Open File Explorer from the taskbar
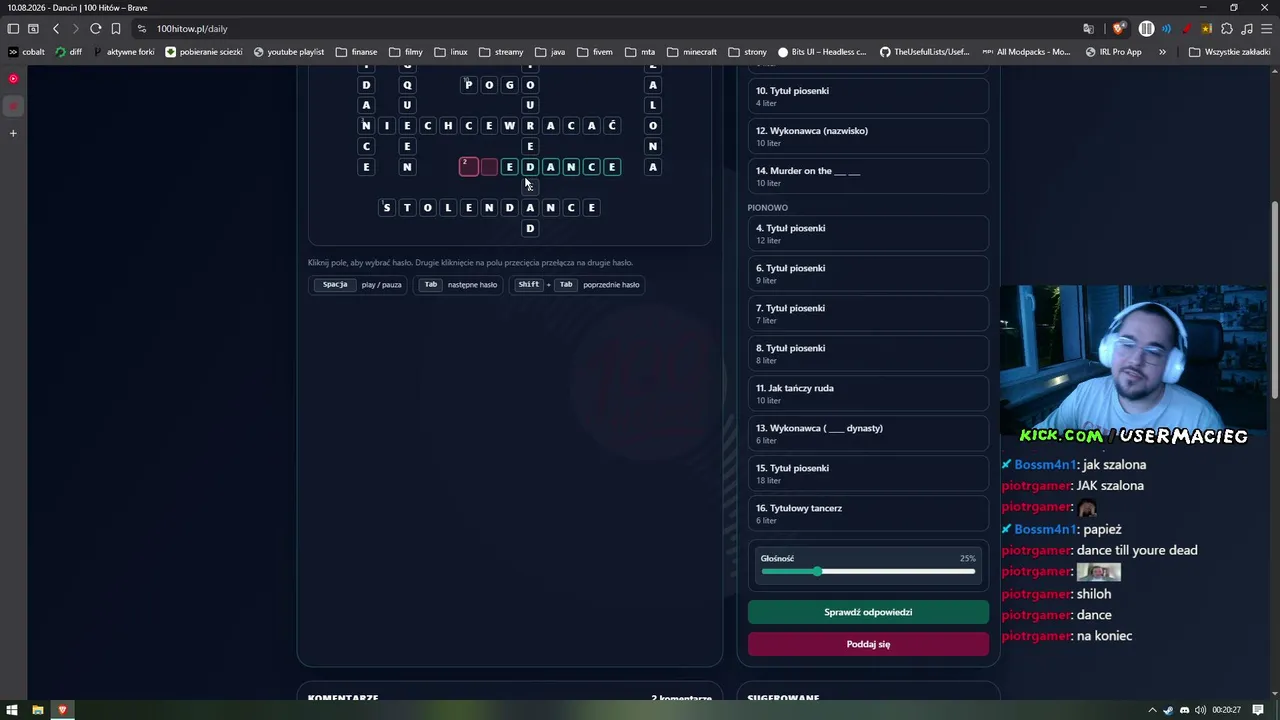1280x720 pixels. pos(38,710)
